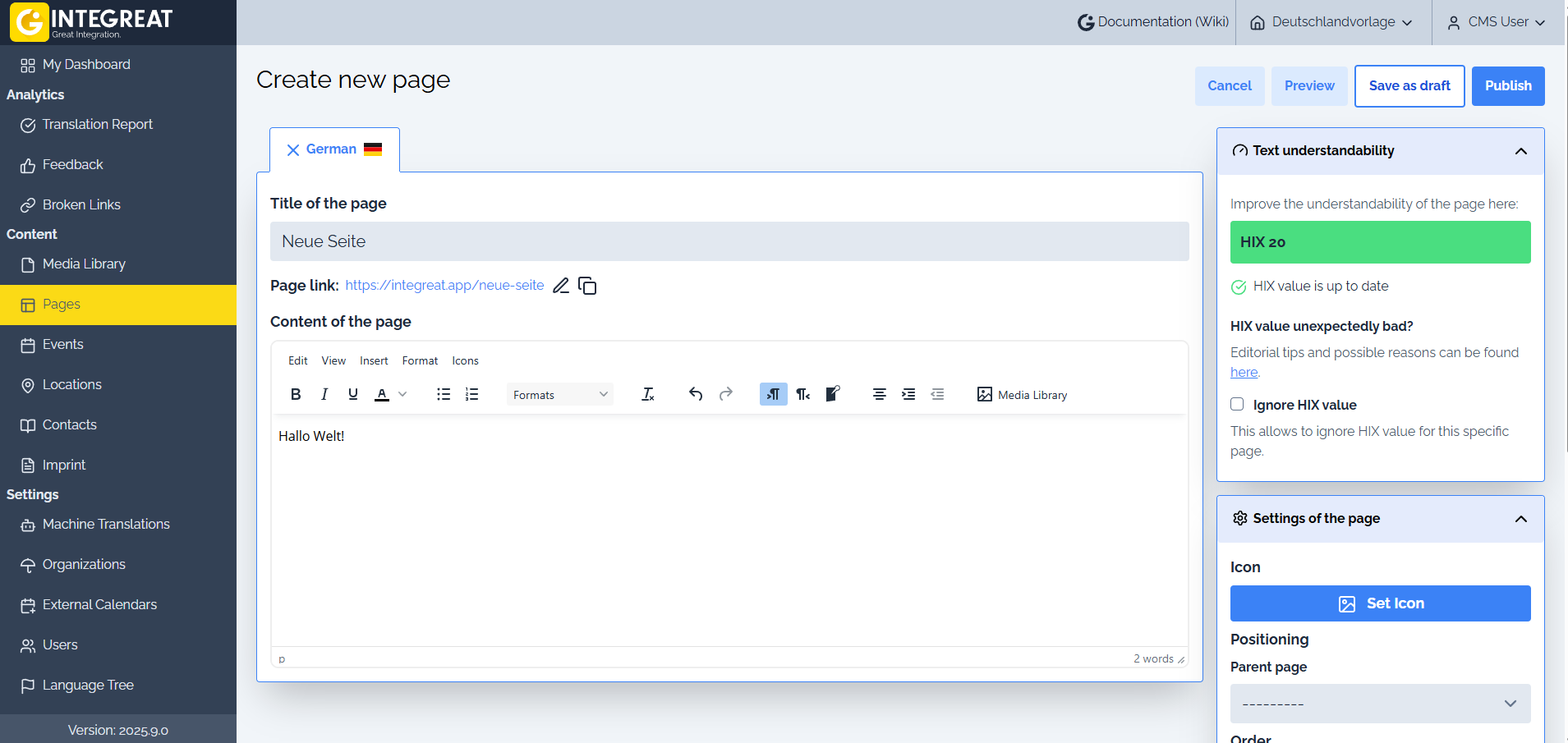Collapse Text understandability panel
The width and height of the screenshot is (1568, 743).
[x=1521, y=151]
